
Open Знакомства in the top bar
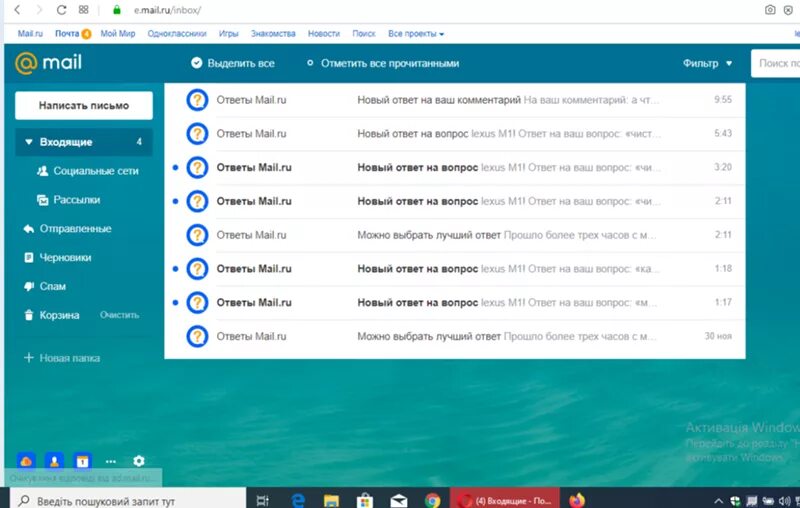[x=273, y=34]
